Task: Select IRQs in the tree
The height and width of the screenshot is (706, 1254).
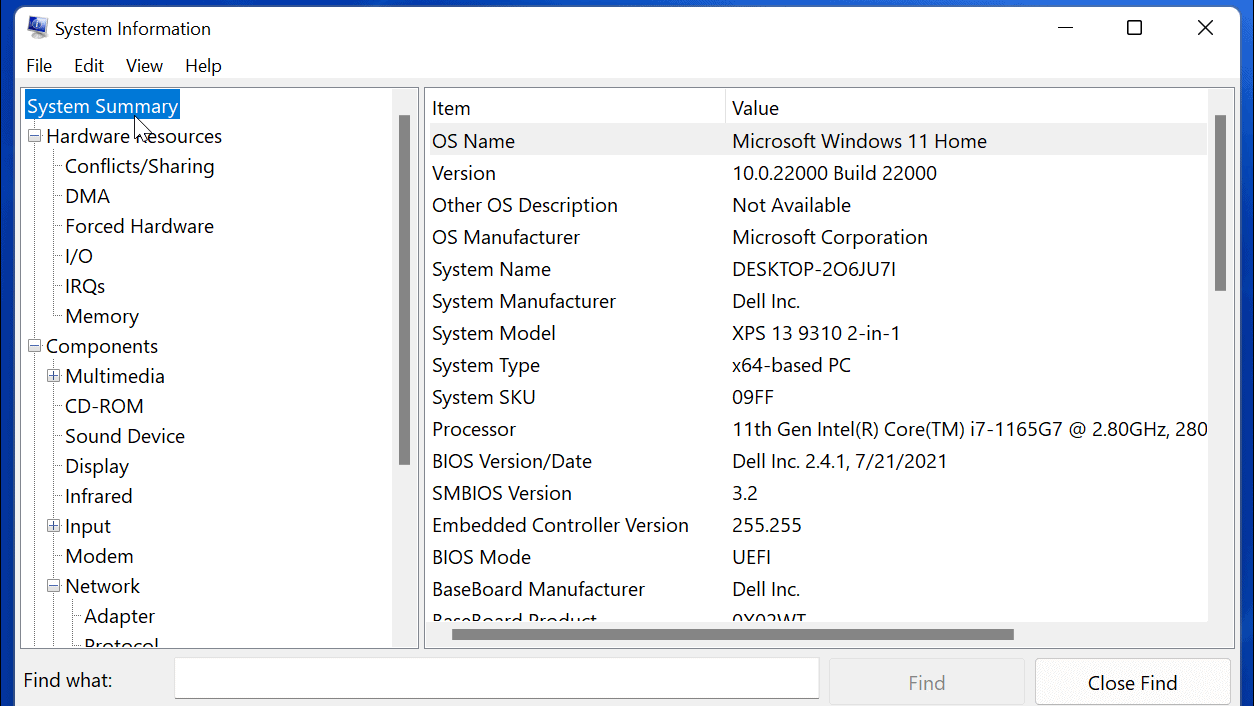Action: coord(85,286)
